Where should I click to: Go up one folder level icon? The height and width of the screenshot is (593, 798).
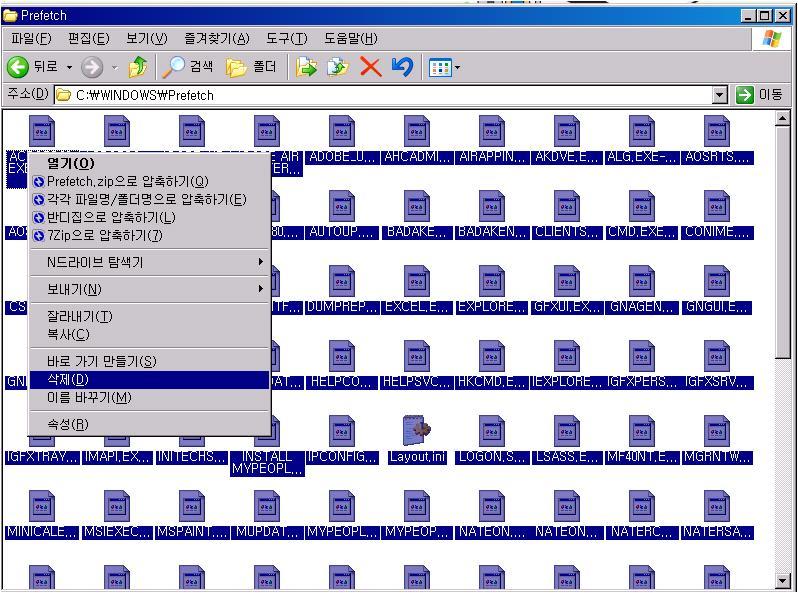point(137,67)
